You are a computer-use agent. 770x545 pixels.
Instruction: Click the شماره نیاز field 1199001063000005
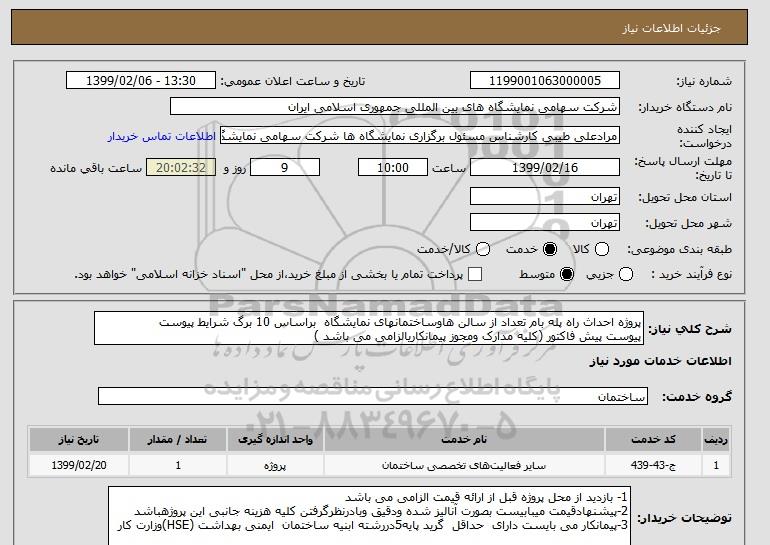click(545, 81)
